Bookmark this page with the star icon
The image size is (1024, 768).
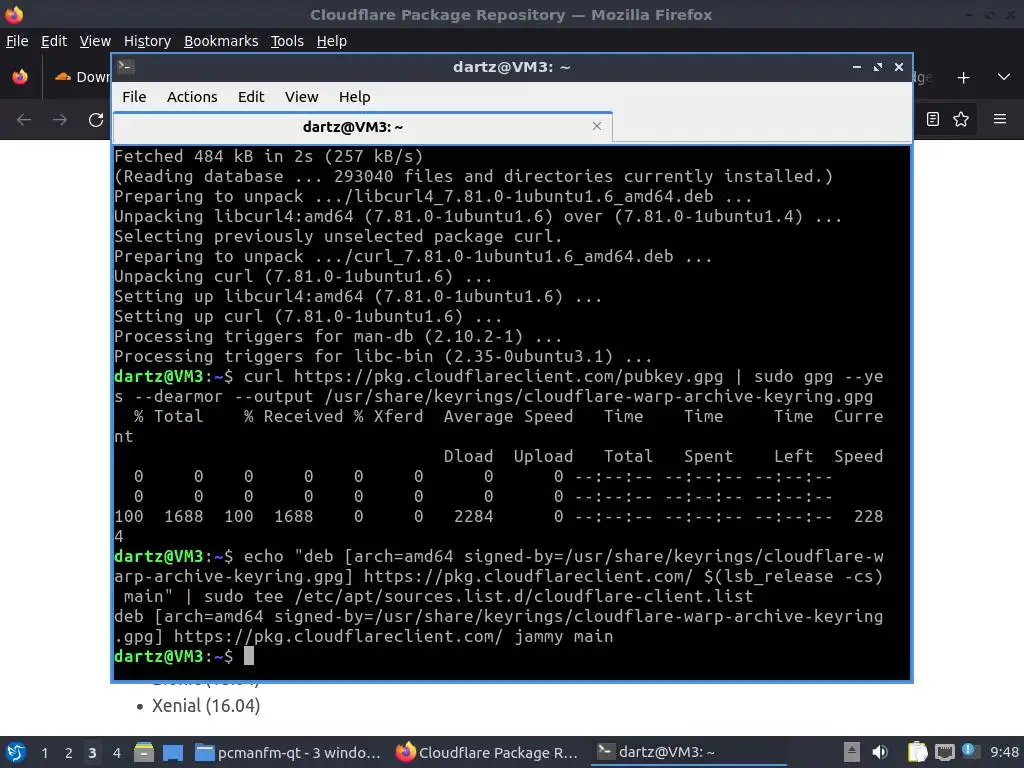961,119
